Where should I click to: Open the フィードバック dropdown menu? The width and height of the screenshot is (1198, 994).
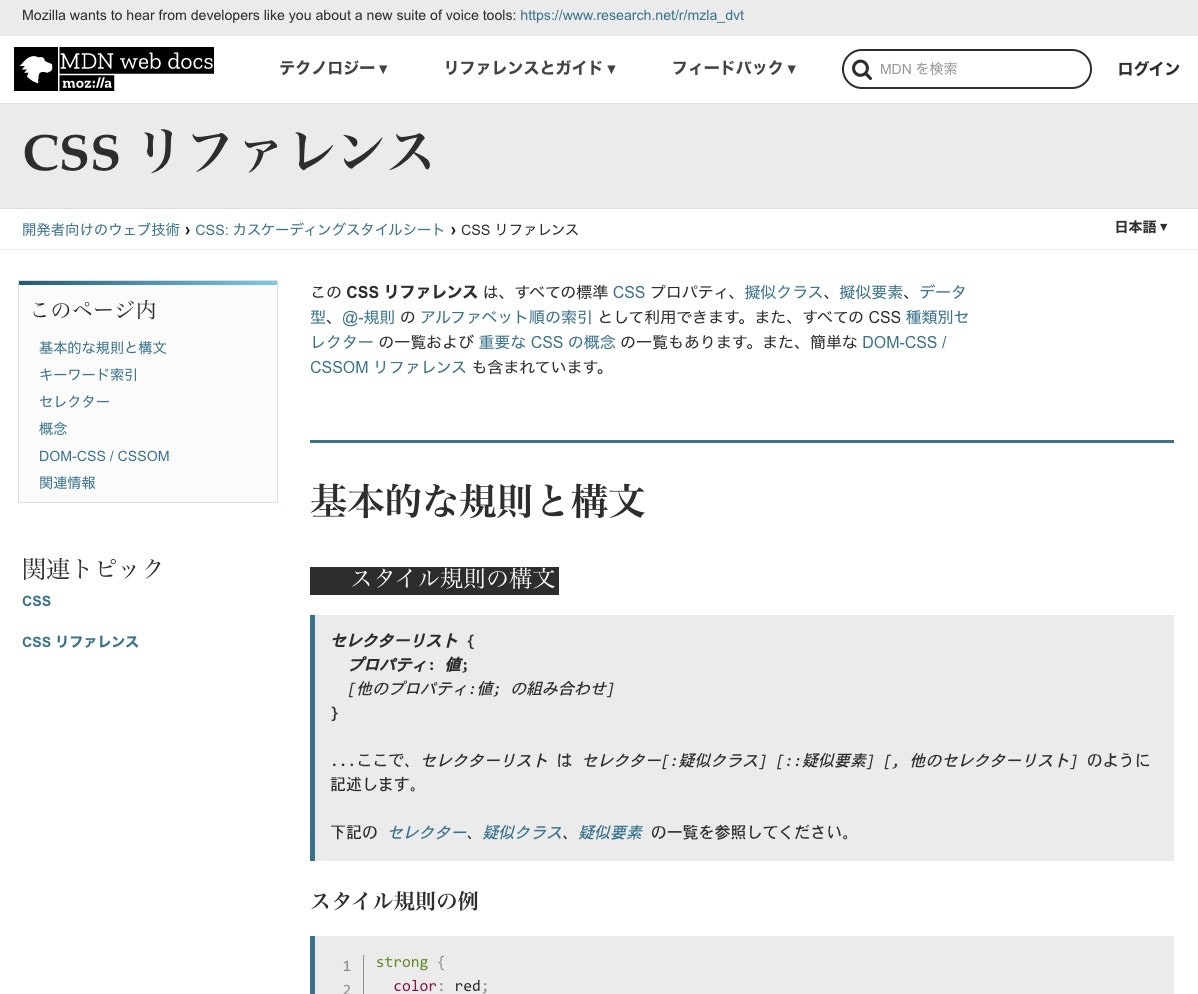(733, 68)
